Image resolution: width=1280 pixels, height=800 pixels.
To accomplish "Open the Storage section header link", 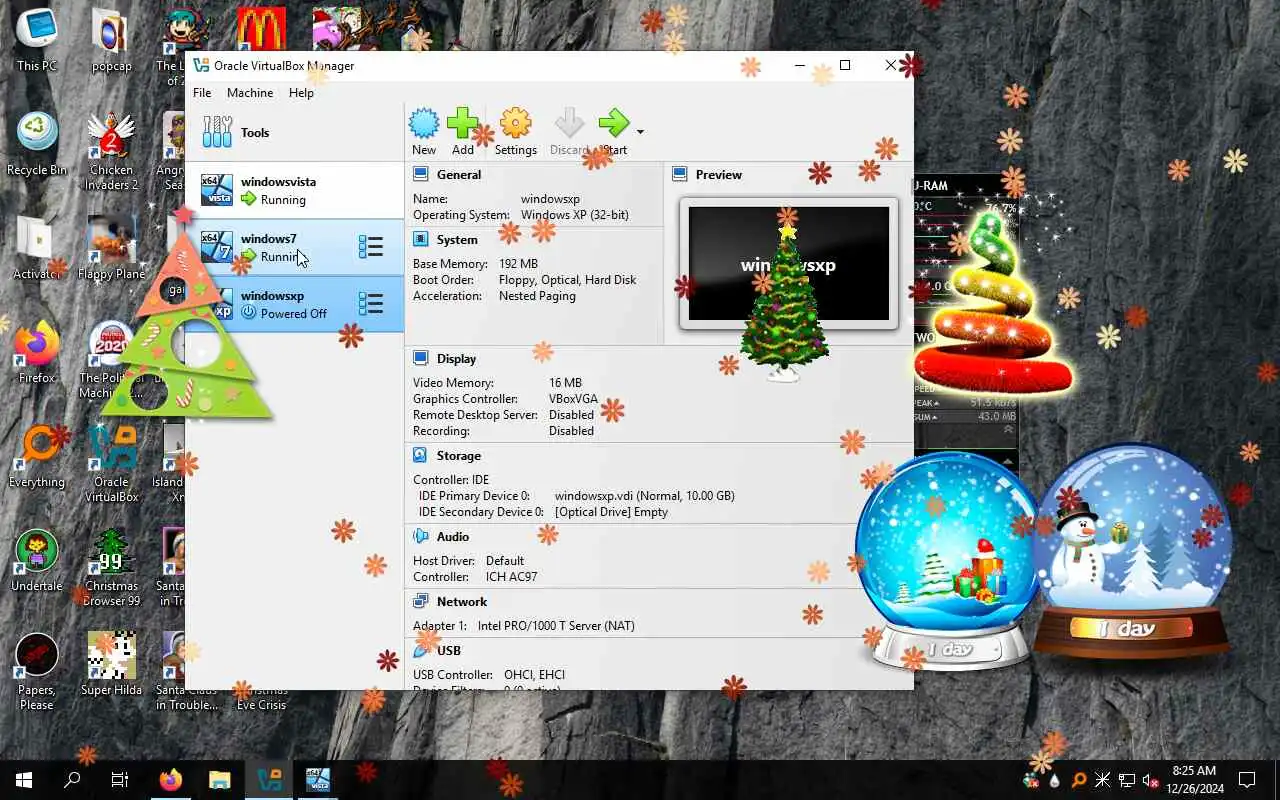I will pos(459,455).
